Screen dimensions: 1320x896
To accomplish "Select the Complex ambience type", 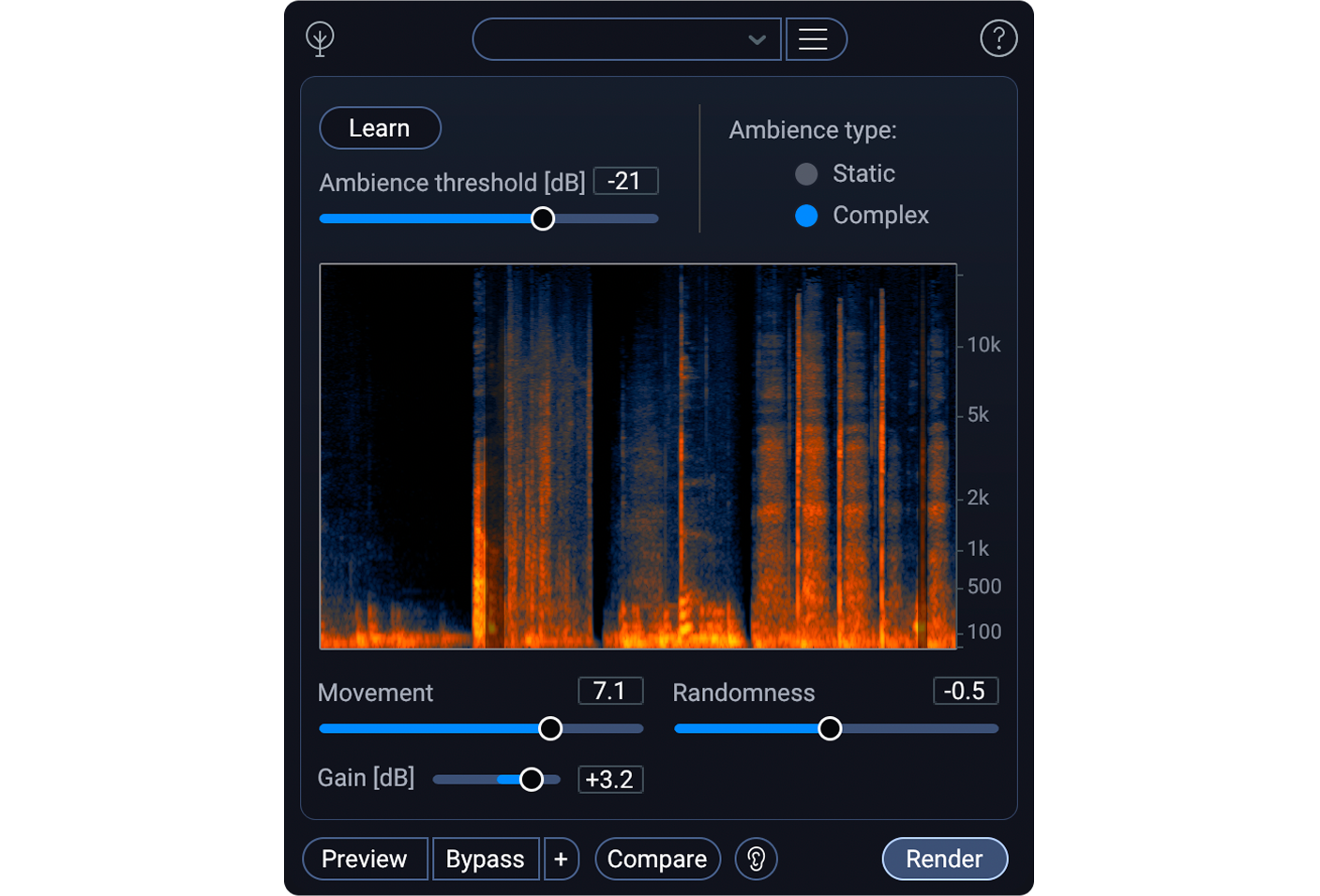I will coord(806,216).
